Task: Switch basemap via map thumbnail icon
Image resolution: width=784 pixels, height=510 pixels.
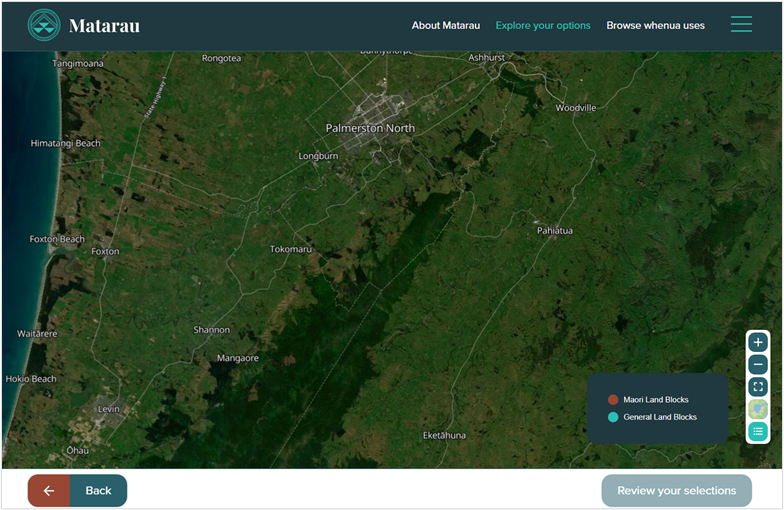Action: [x=758, y=409]
